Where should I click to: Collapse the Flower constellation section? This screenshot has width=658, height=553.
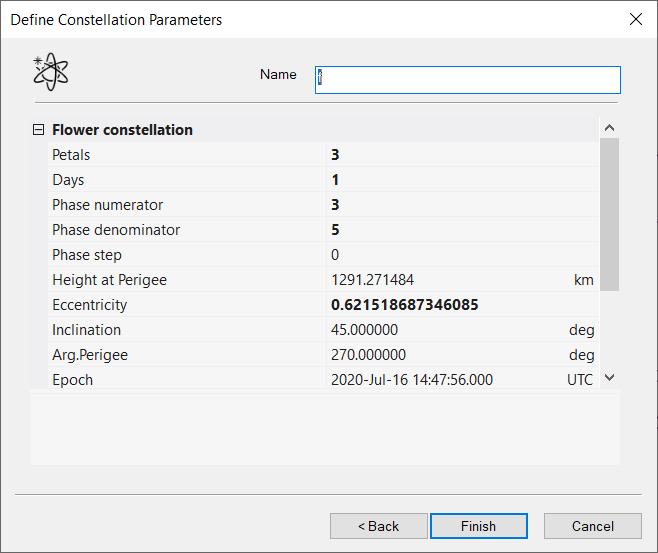point(39,130)
